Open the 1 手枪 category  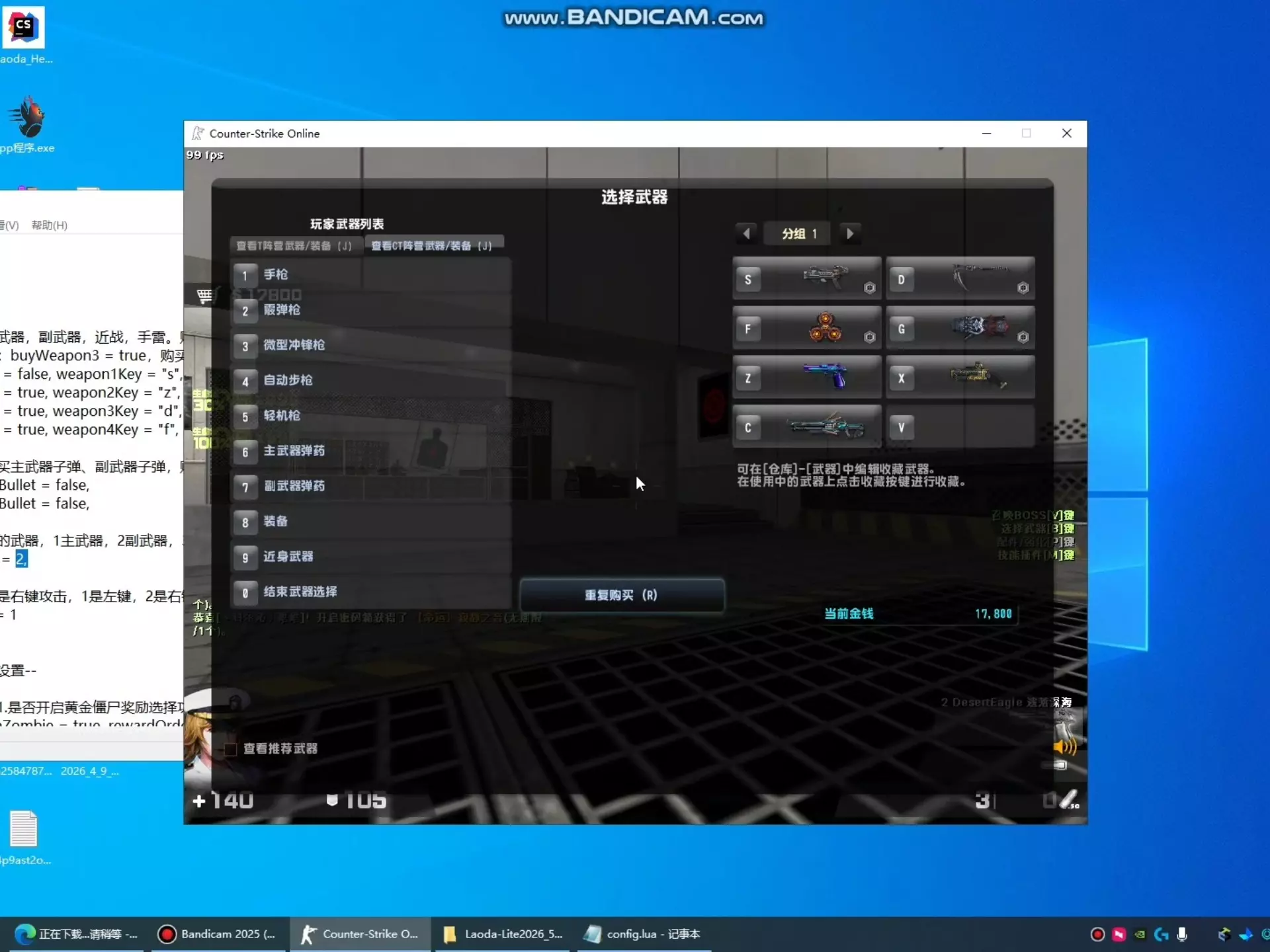[372, 274]
